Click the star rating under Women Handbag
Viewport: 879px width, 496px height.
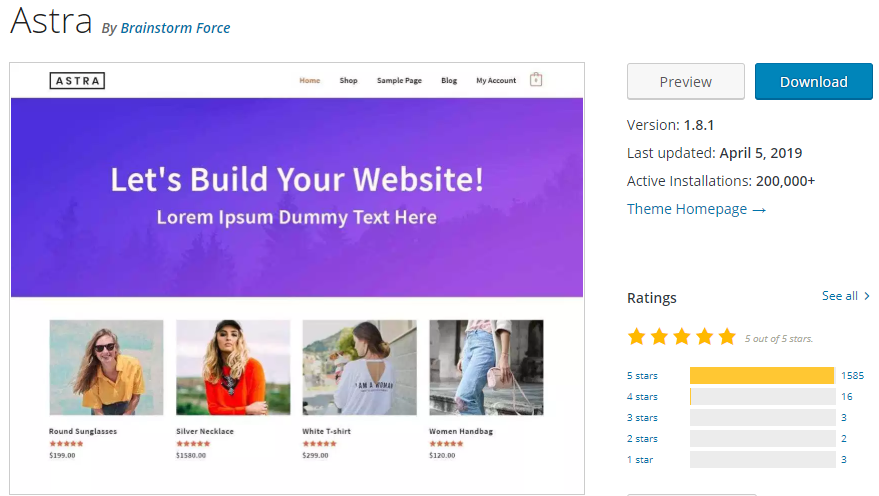tap(446, 443)
